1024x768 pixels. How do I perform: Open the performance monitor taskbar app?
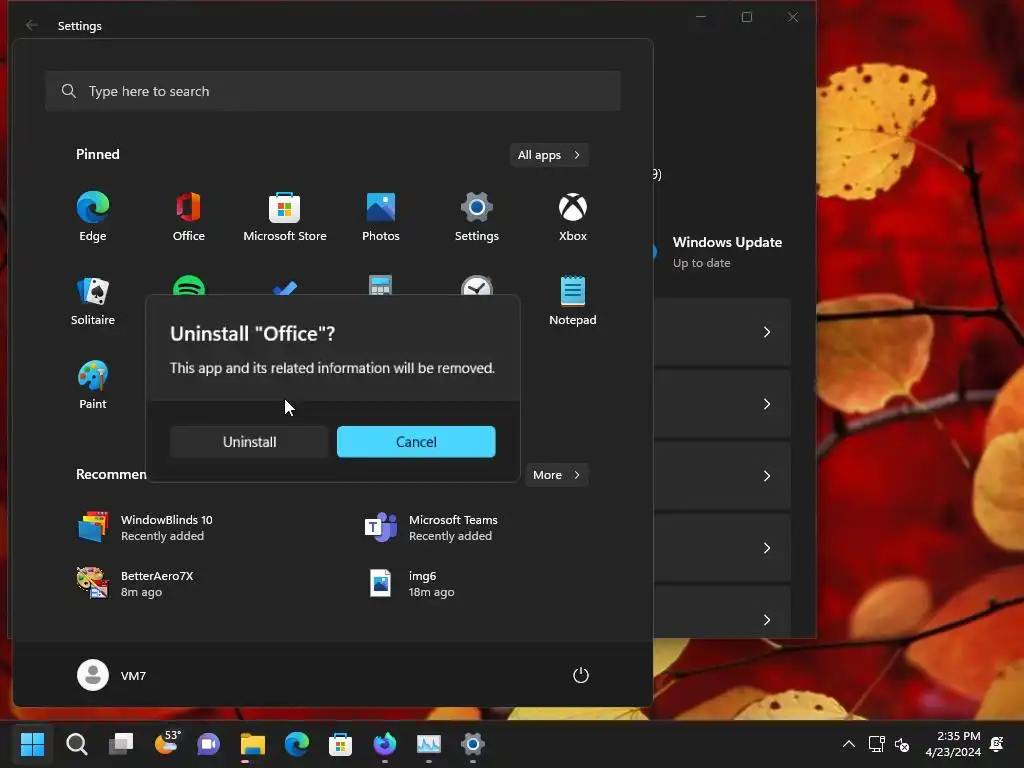pyautogui.click(x=428, y=744)
